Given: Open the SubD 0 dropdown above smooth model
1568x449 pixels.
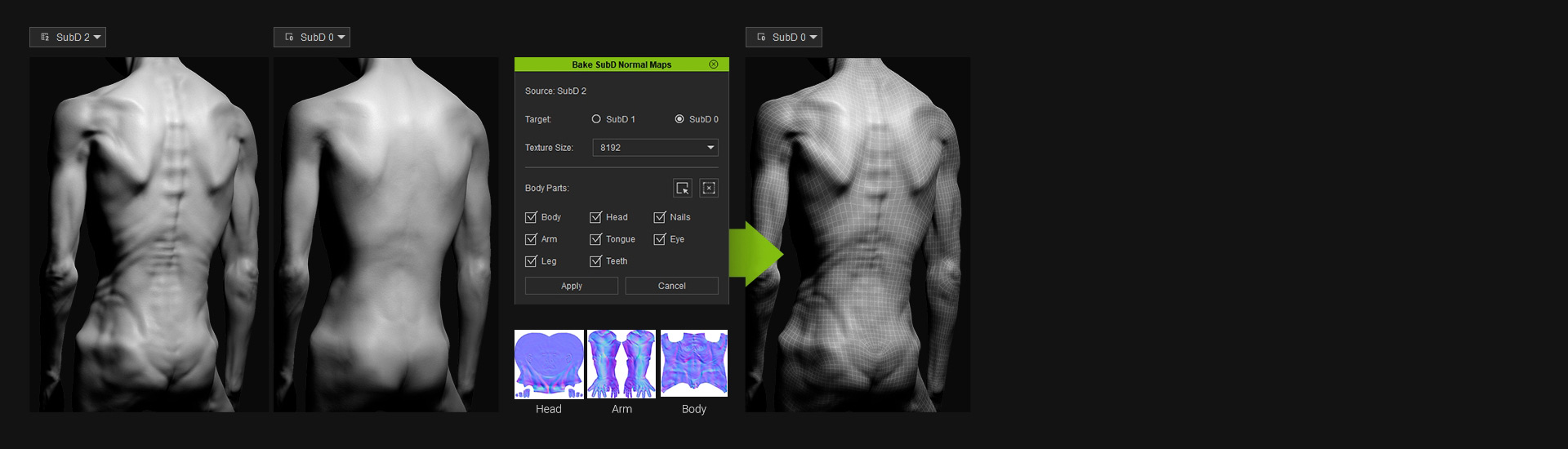Looking at the screenshot, I should 312,38.
